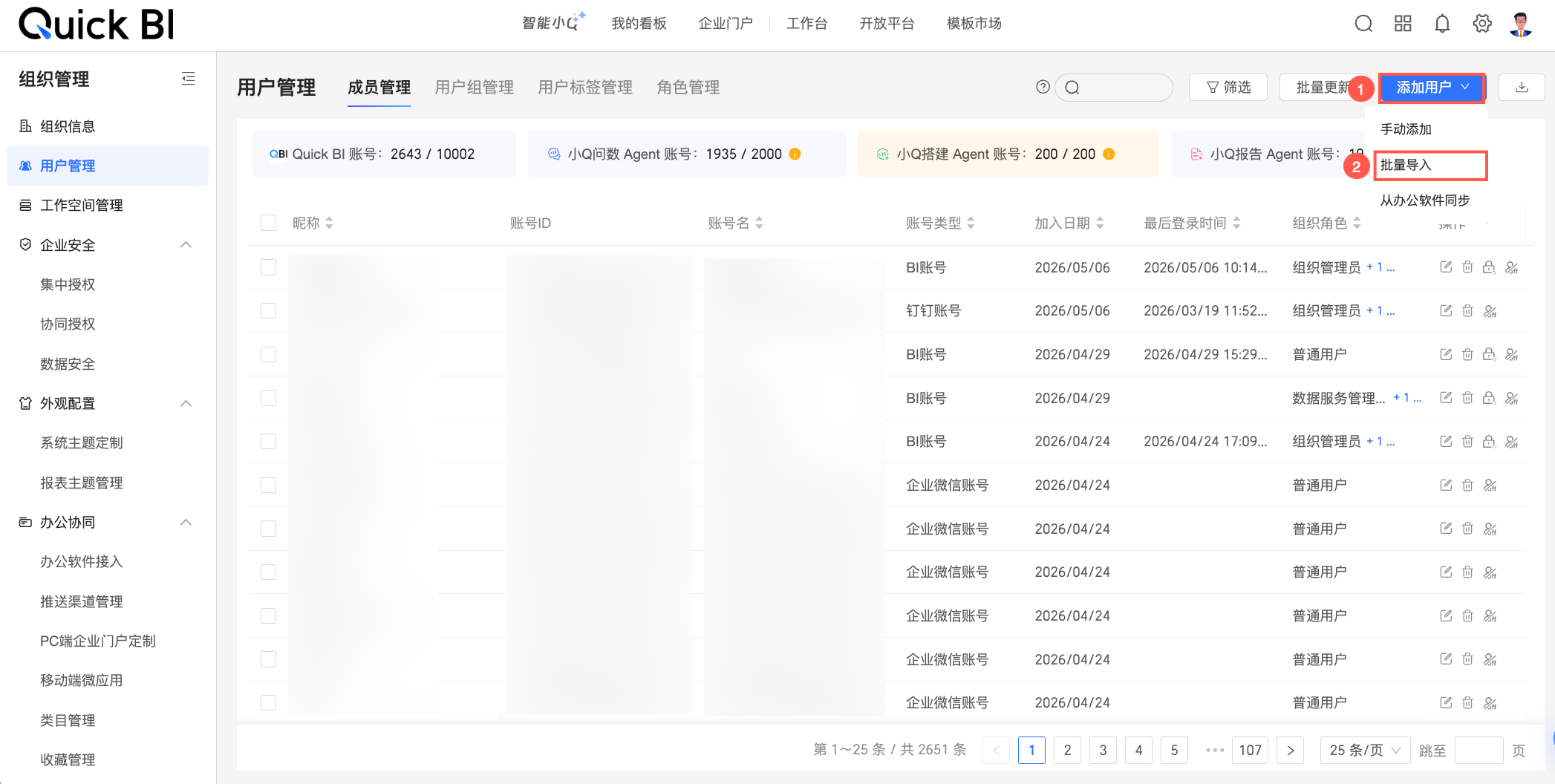
Task: Sort the table by 账号类型 column
Action: 971,223
